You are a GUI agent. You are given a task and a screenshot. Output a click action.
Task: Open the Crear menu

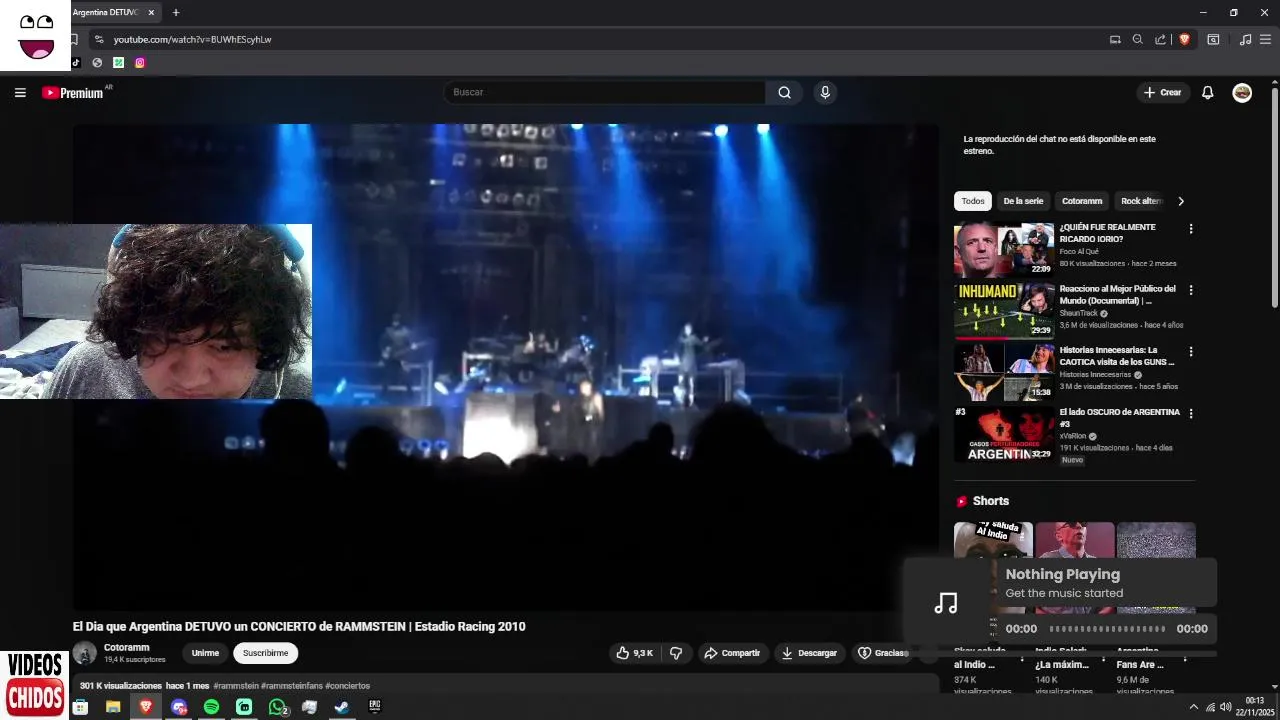(1162, 92)
